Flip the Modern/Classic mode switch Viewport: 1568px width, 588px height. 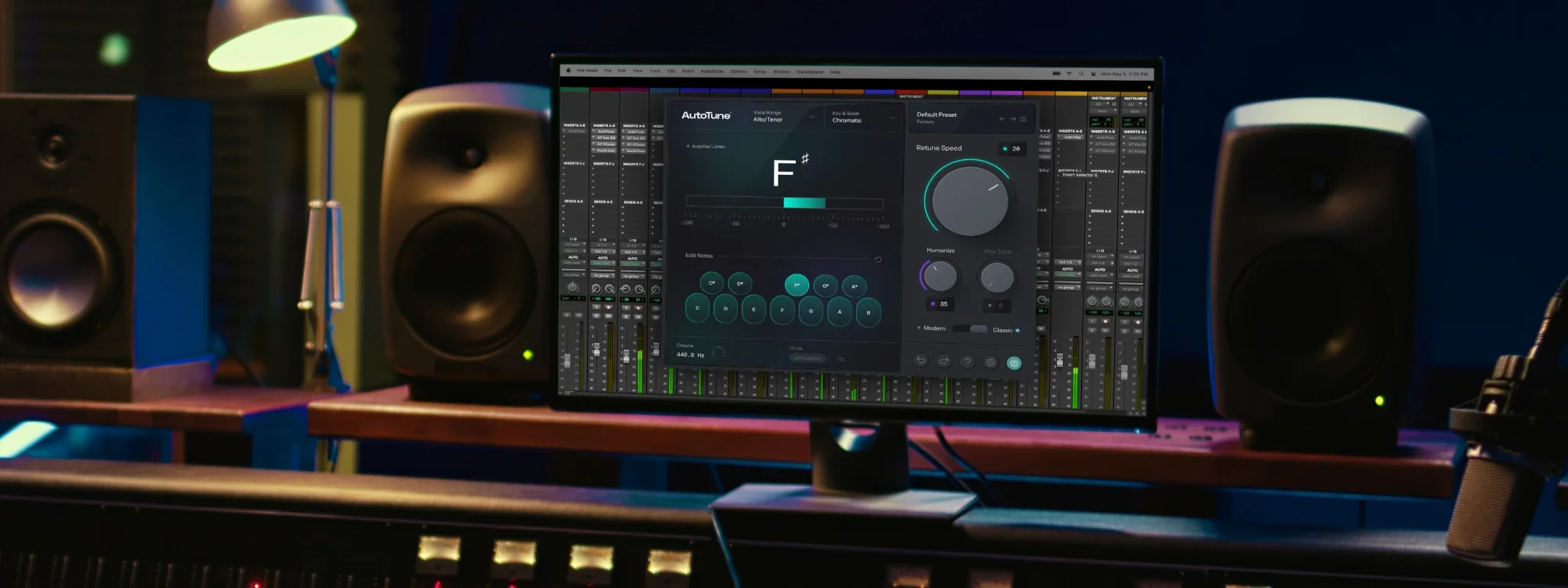(971, 328)
